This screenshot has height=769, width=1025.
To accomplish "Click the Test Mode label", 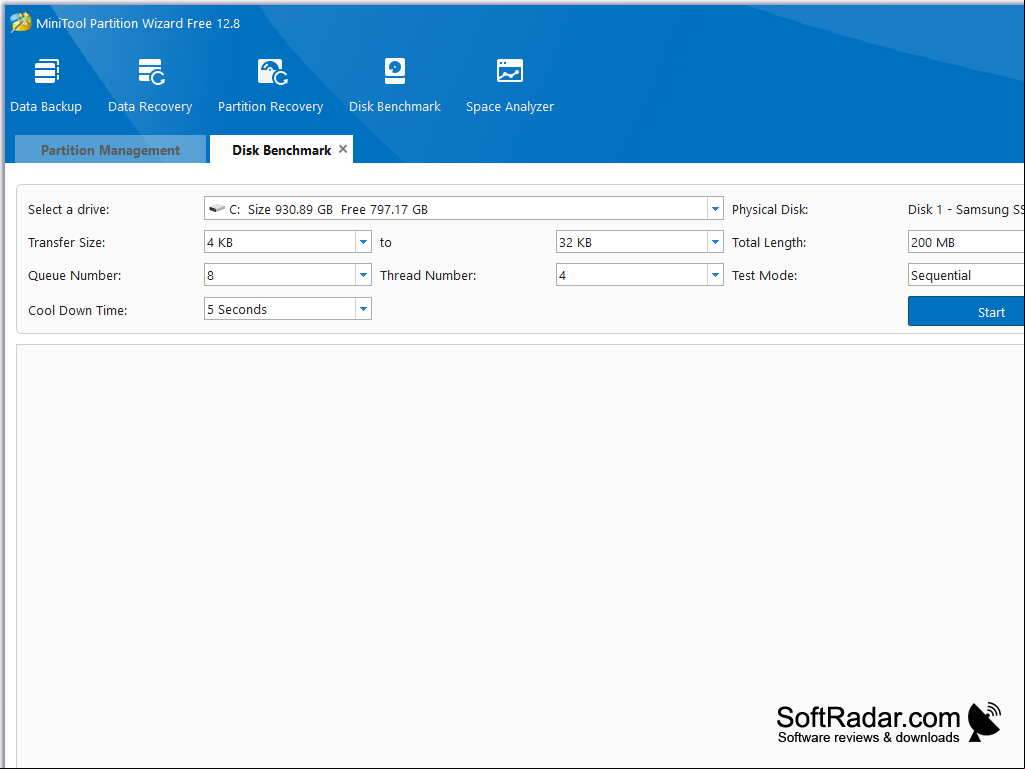I will click(x=764, y=275).
